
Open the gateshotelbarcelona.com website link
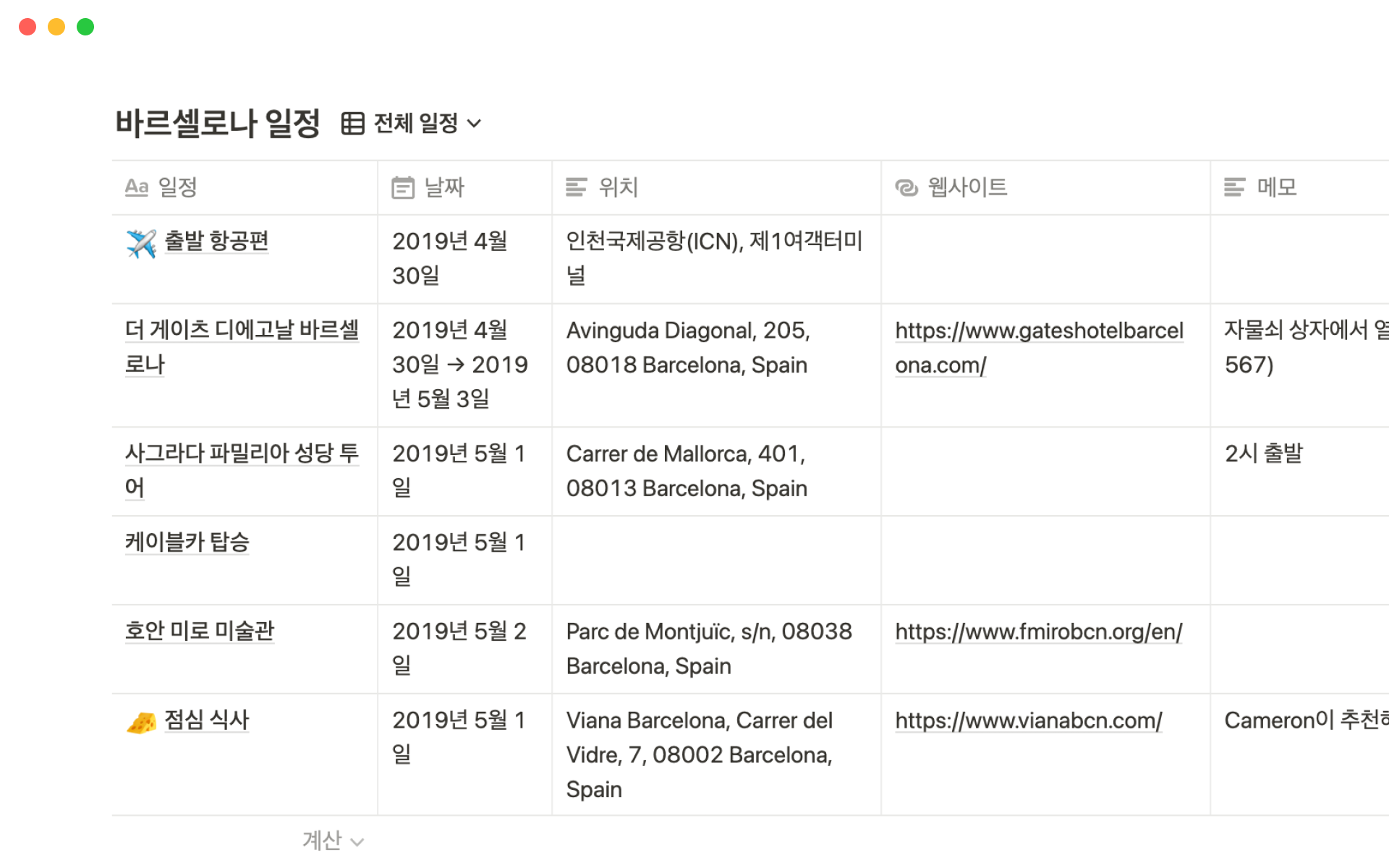pos(1038,347)
